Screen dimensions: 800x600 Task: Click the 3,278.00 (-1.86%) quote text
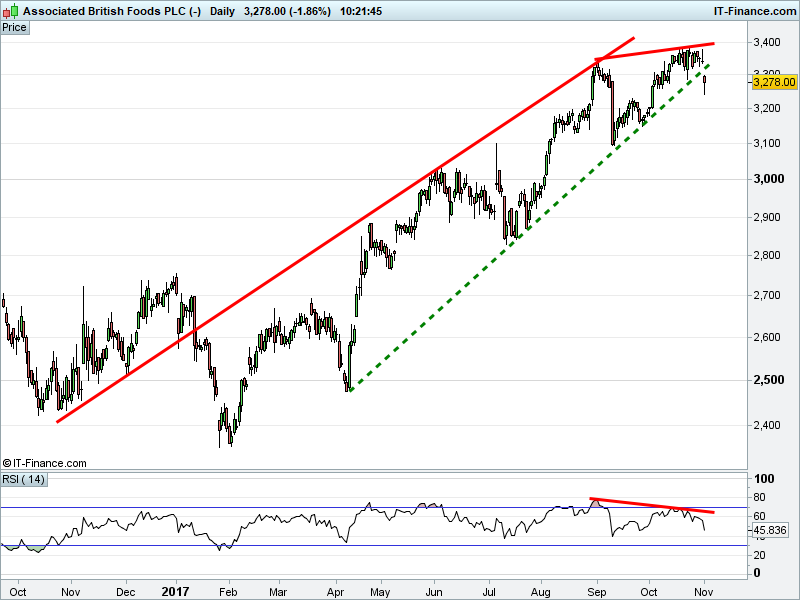pyautogui.click(x=287, y=11)
